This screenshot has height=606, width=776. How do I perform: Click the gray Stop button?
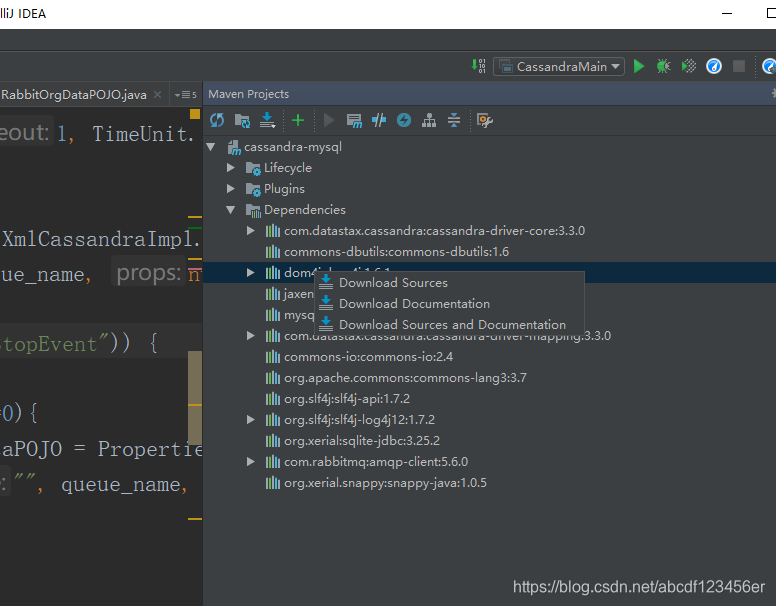[739, 66]
